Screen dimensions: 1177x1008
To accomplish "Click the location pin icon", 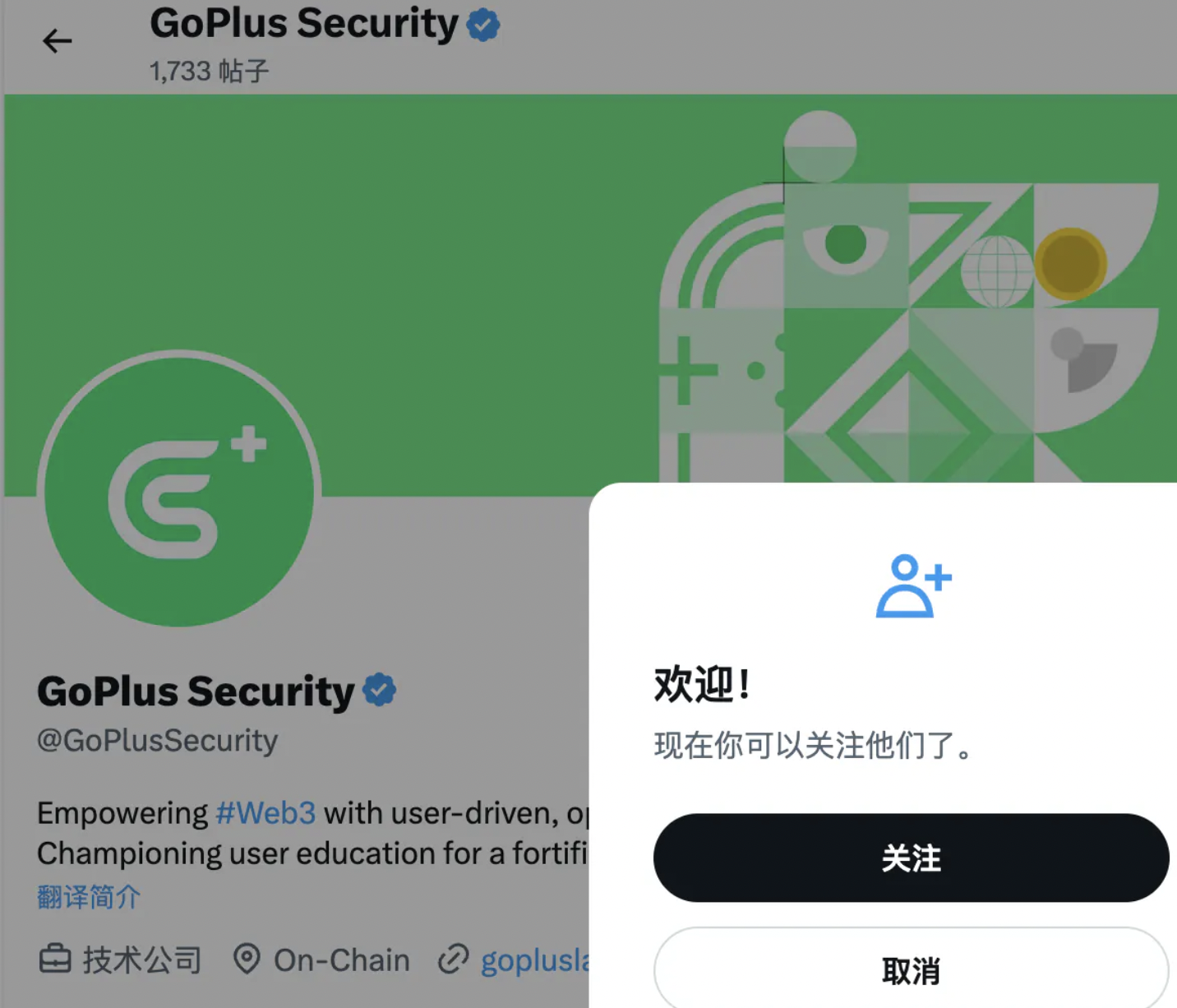I will (x=247, y=959).
